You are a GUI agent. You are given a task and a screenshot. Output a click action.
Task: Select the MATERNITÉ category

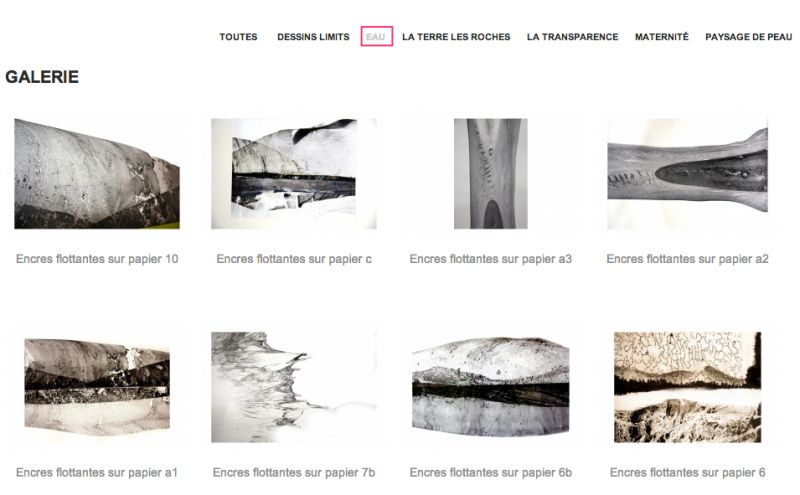(662, 37)
